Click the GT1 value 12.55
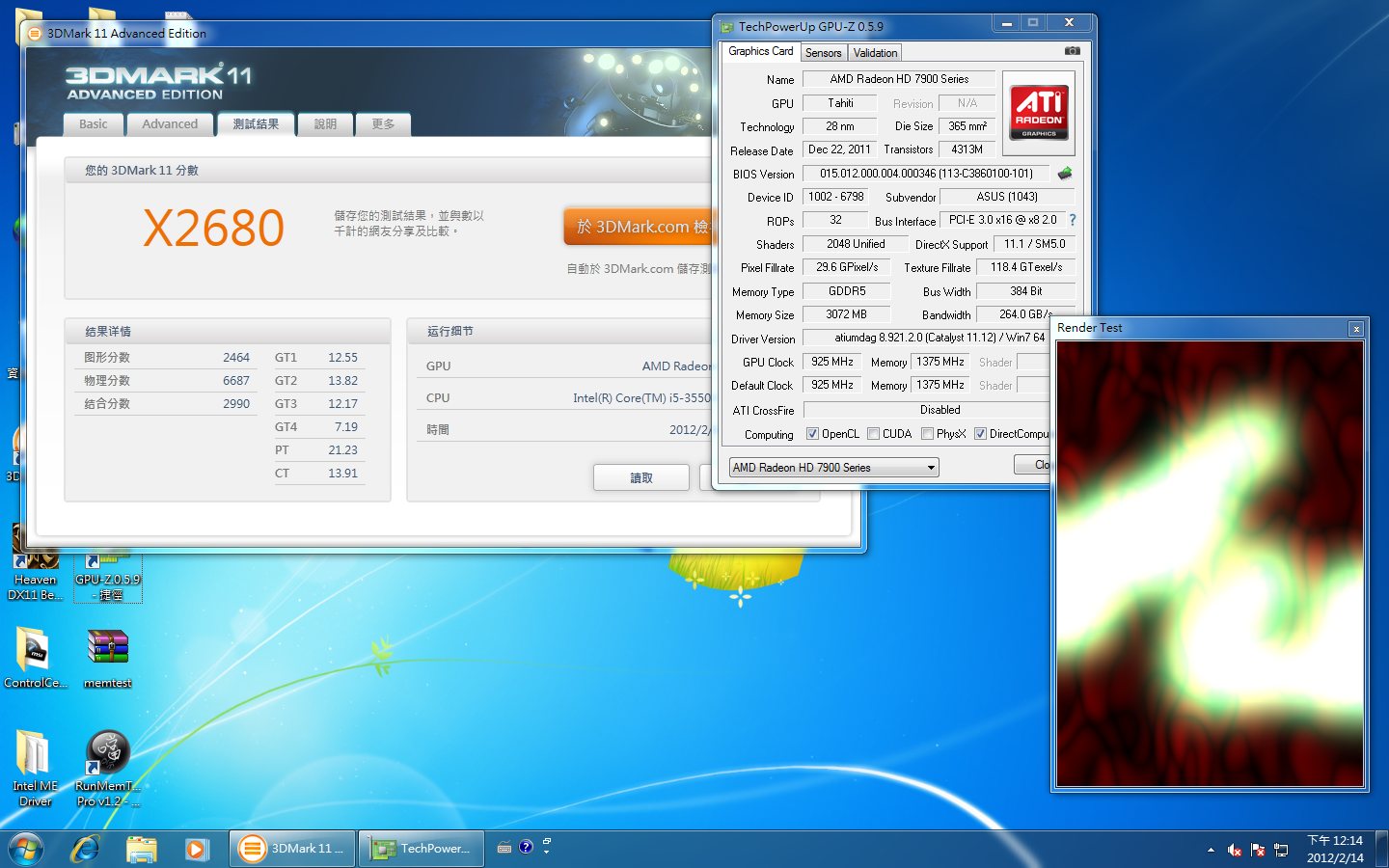 click(342, 358)
